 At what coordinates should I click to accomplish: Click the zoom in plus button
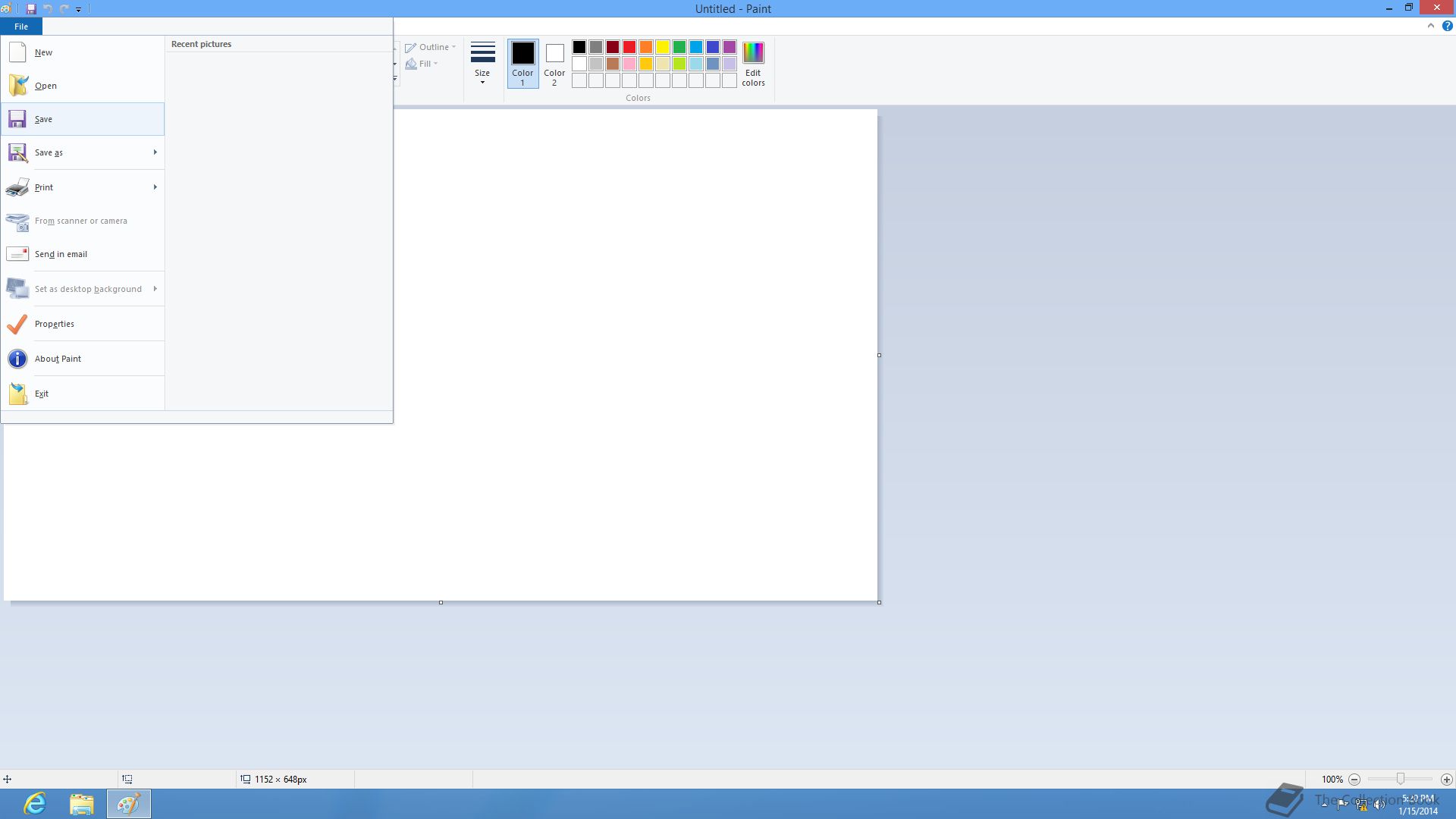tap(1447, 780)
